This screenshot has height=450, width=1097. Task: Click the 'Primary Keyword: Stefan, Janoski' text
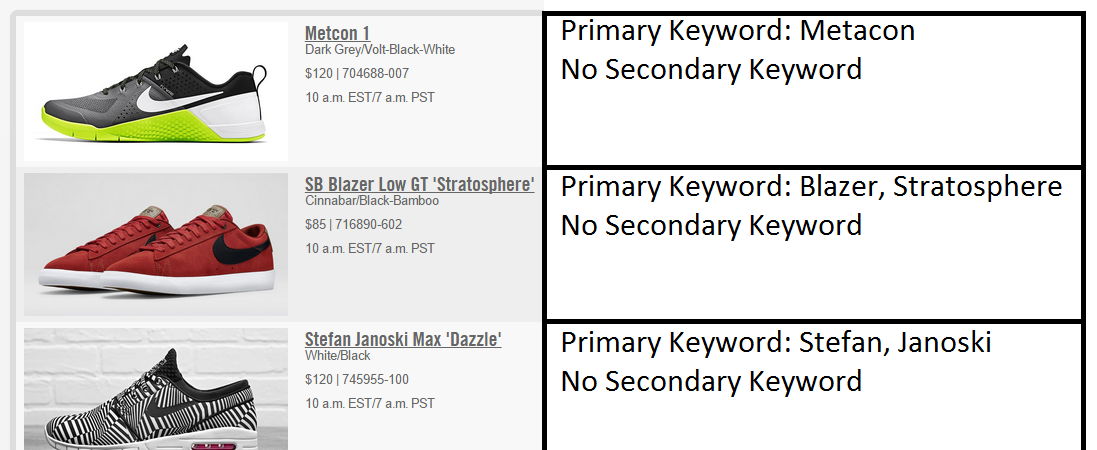775,343
